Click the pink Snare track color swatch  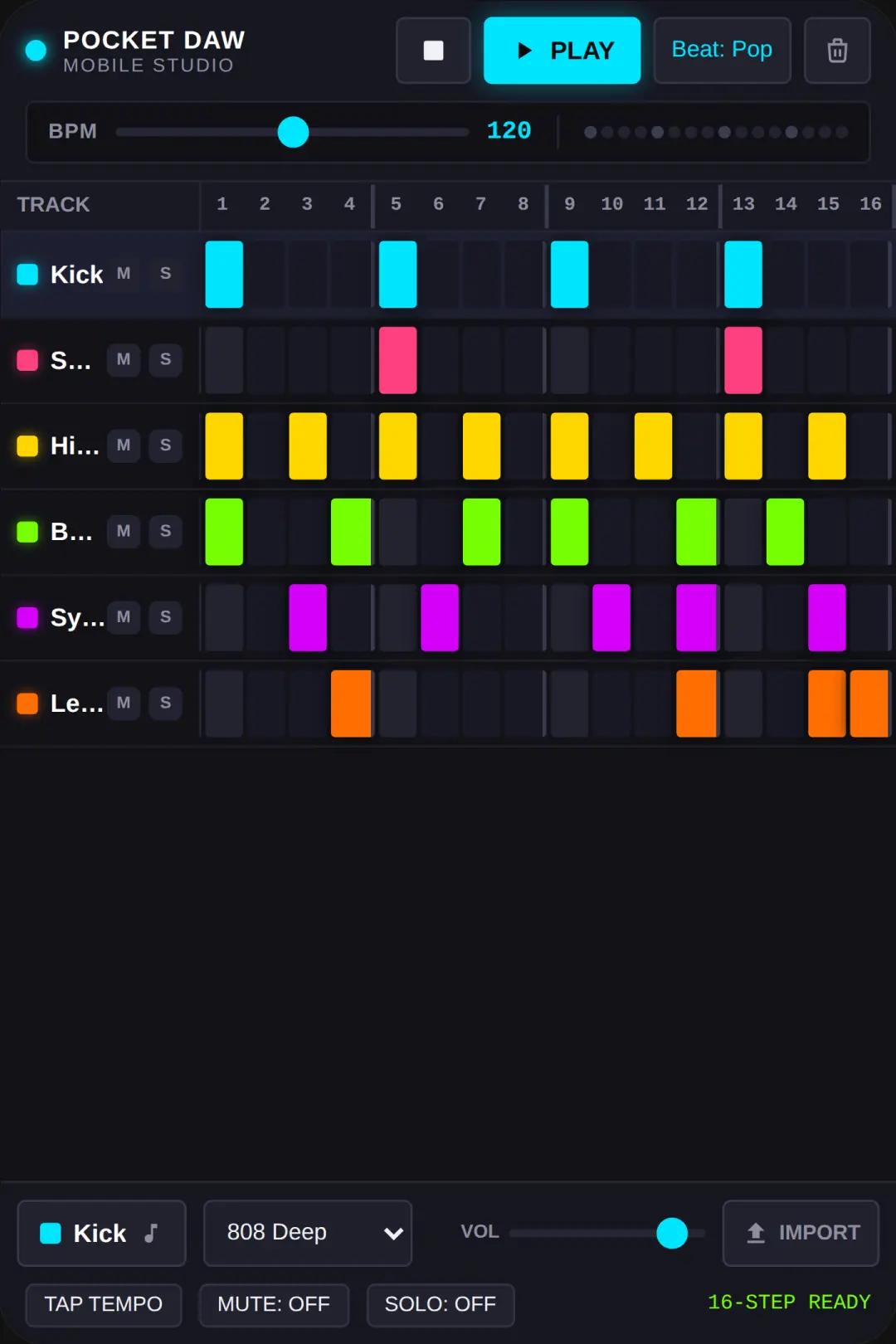click(x=27, y=360)
